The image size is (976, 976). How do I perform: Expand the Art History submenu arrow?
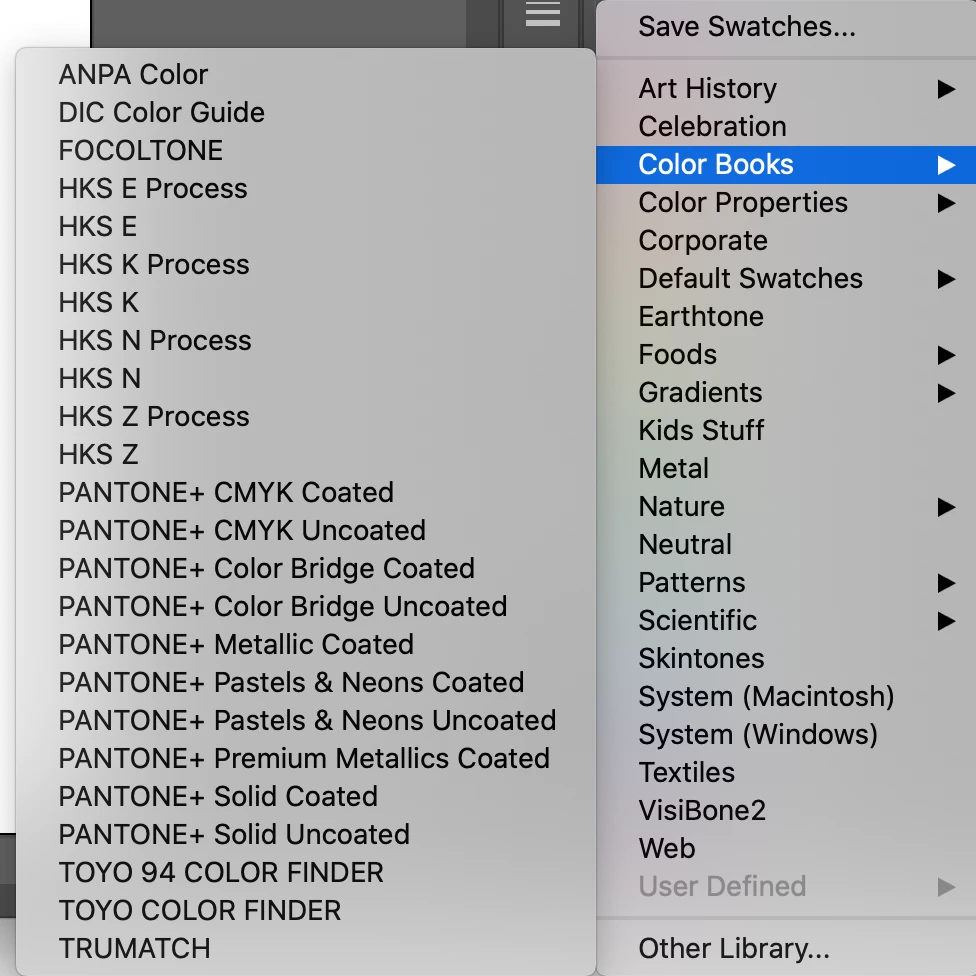point(946,89)
